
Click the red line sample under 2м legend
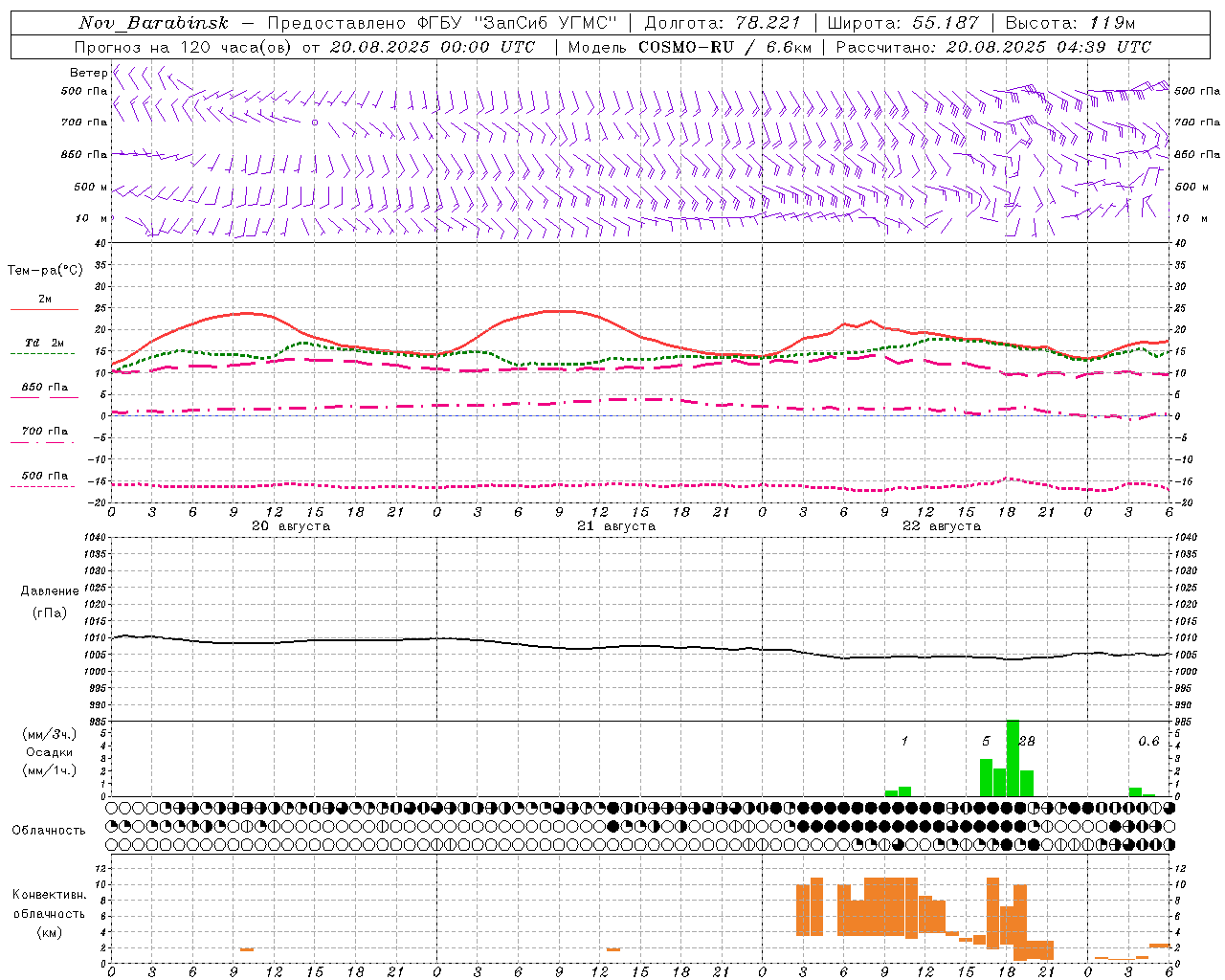tap(44, 309)
